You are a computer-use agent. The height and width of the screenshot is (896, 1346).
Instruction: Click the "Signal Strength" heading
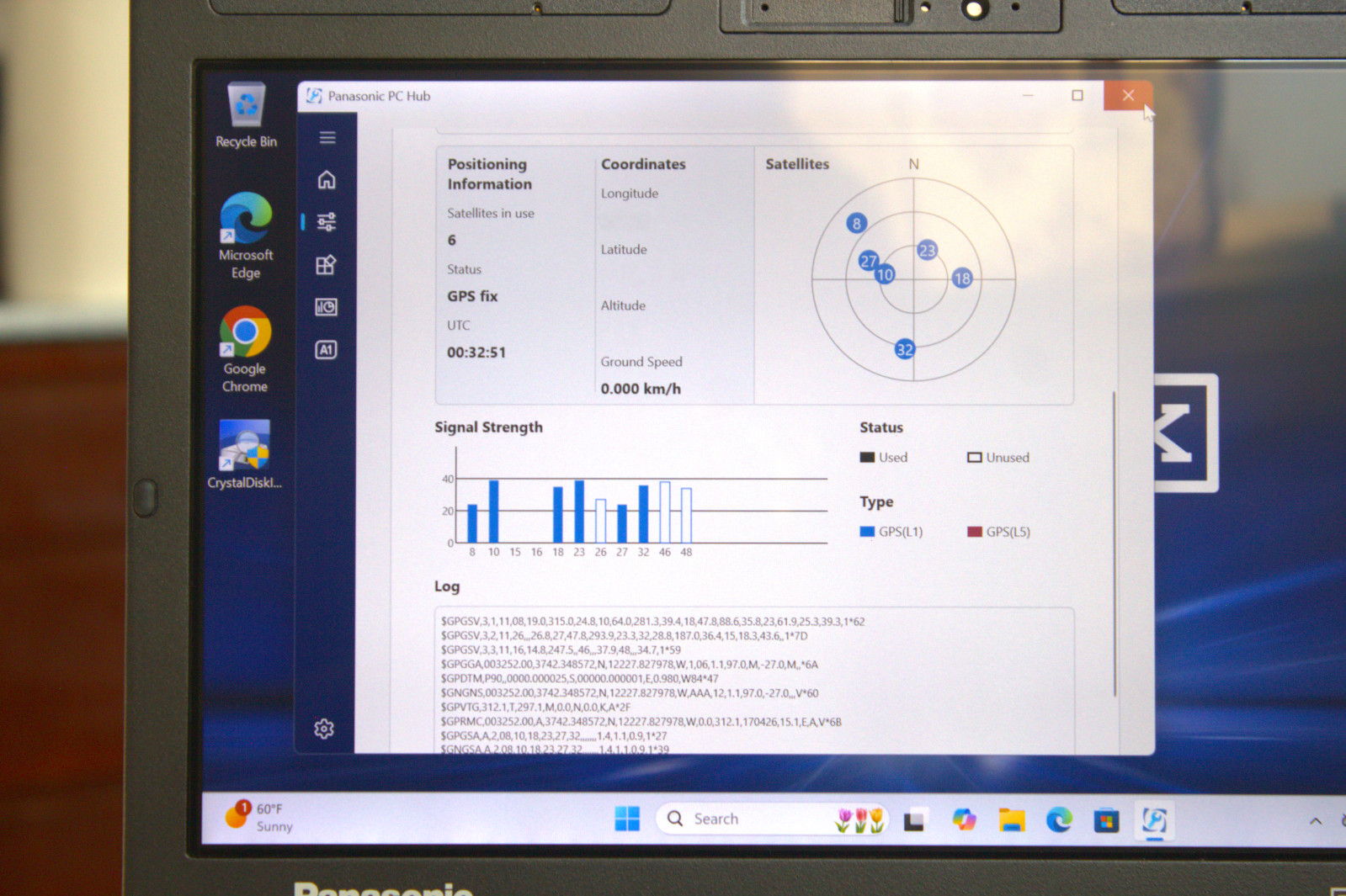[x=488, y=427]
